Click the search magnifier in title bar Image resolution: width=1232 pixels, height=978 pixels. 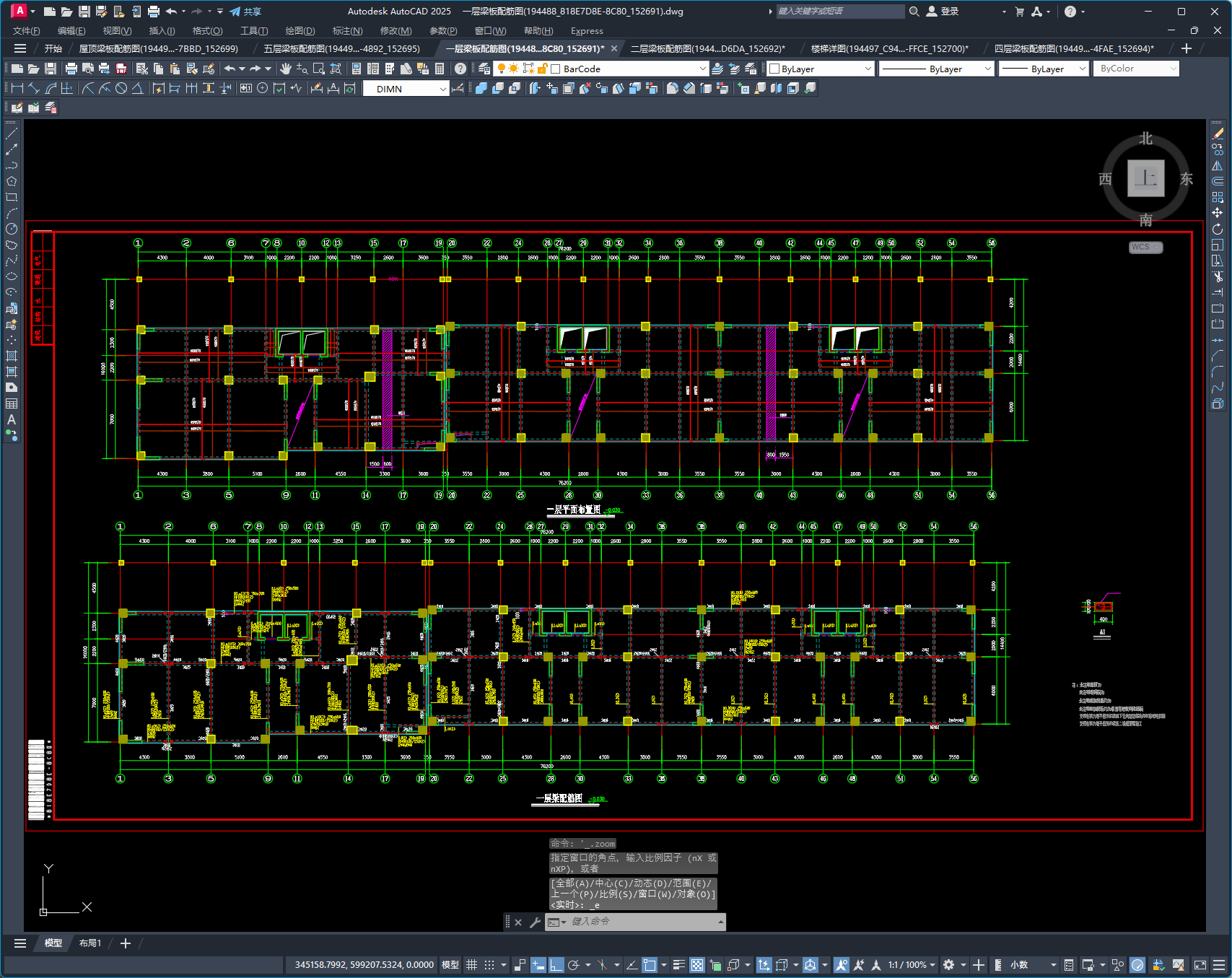pyautogui.click(x=914, y=11)
